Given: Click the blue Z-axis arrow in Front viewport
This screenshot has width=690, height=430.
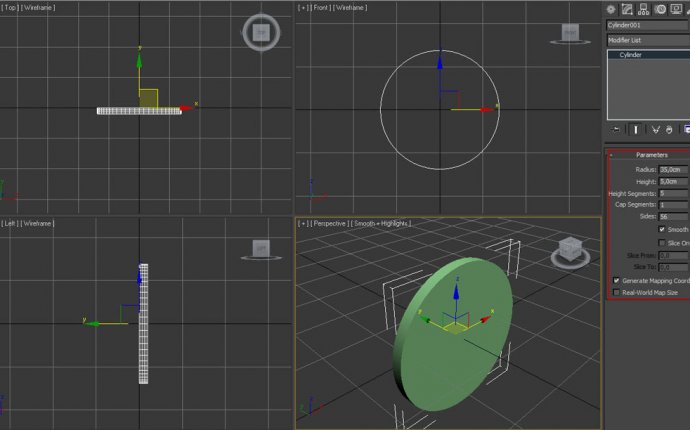Looking at the screenshot, I should (x=440, y=63).
